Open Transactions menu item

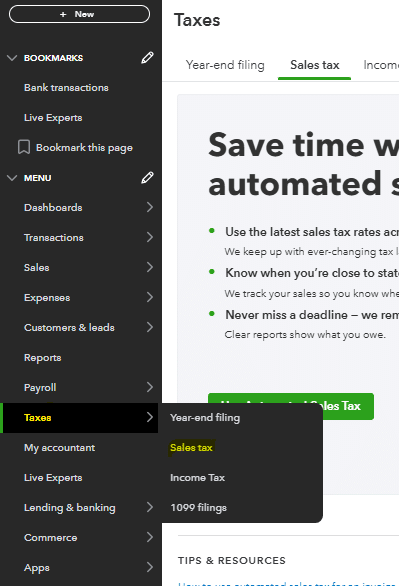(54, 237)
